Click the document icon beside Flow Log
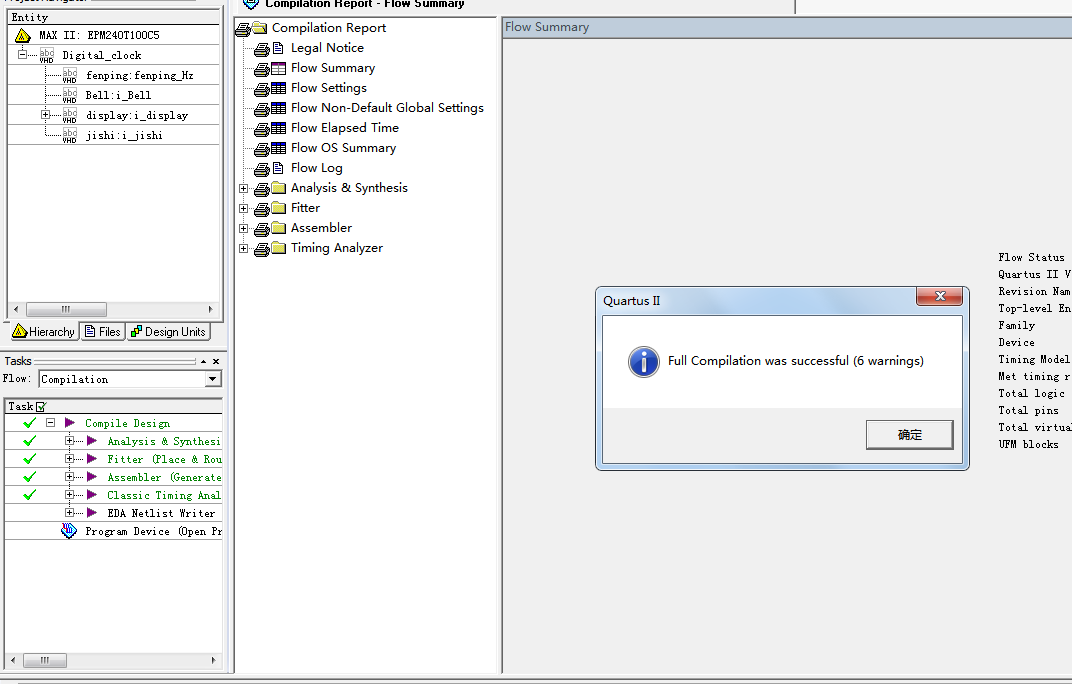The width and height of the screenshot is (1072, 684). (x=278, y=168)
